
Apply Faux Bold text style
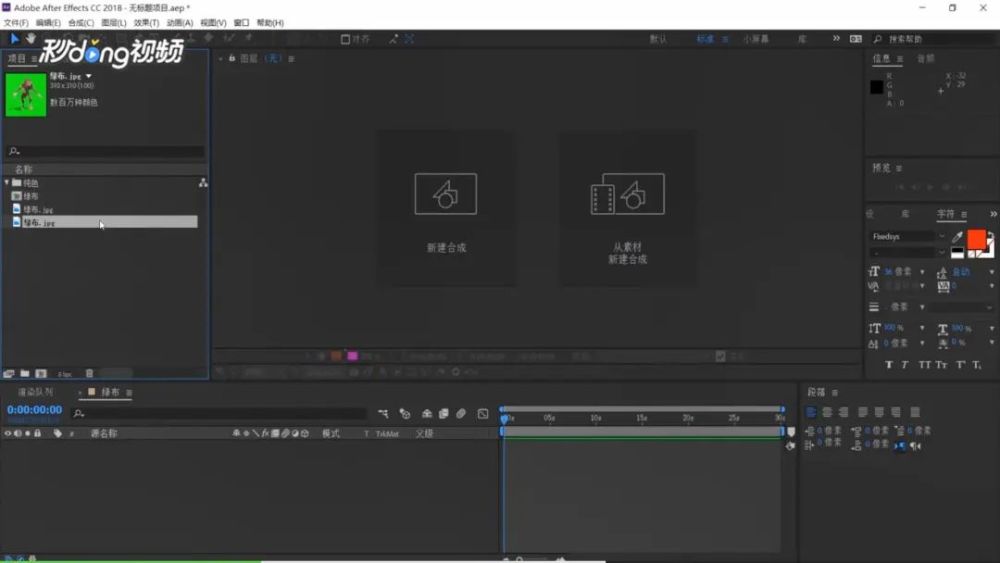point(888,365)
